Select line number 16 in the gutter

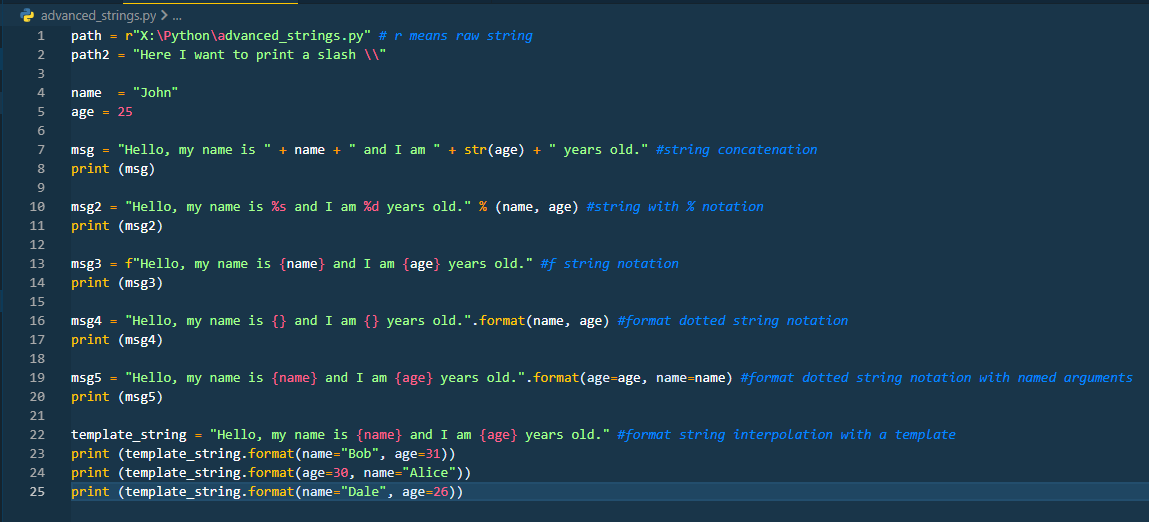coord(37,321)
